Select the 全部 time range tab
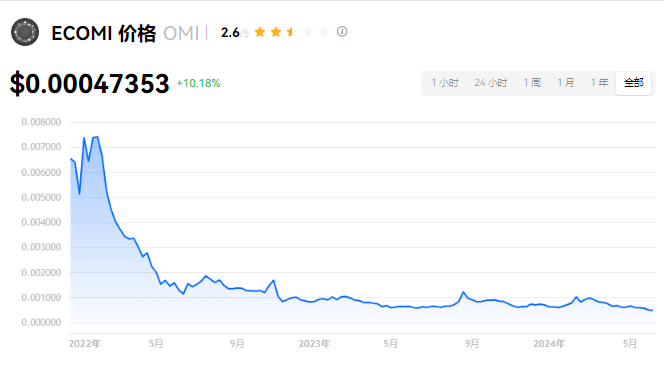This screenshot has width=664, height=368. point(634,83)
